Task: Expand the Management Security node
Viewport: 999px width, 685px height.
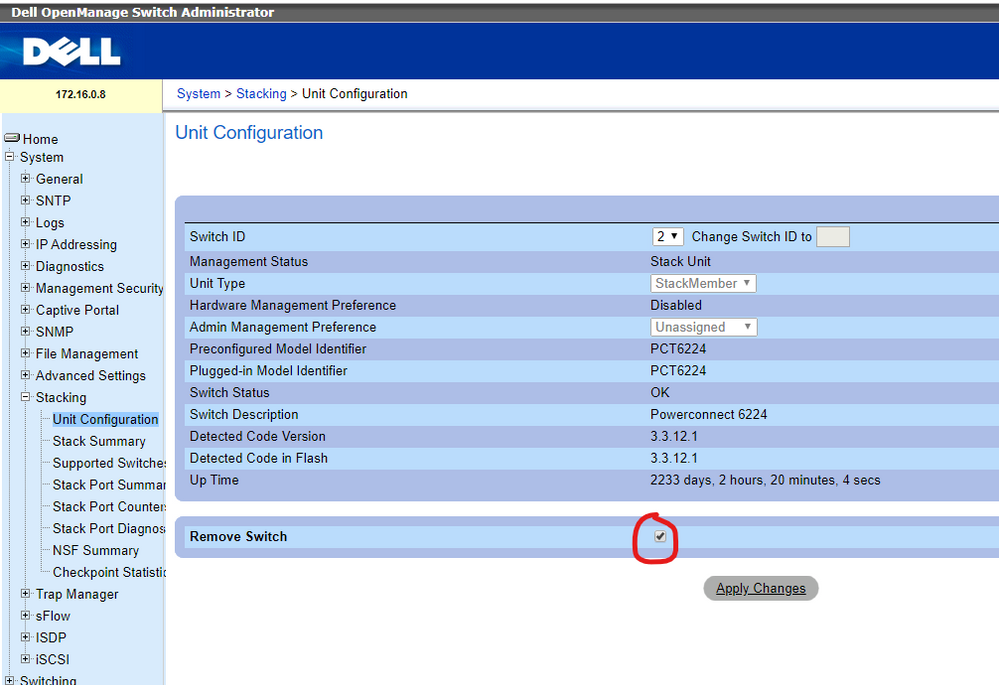Action: (x=25, y=287)
